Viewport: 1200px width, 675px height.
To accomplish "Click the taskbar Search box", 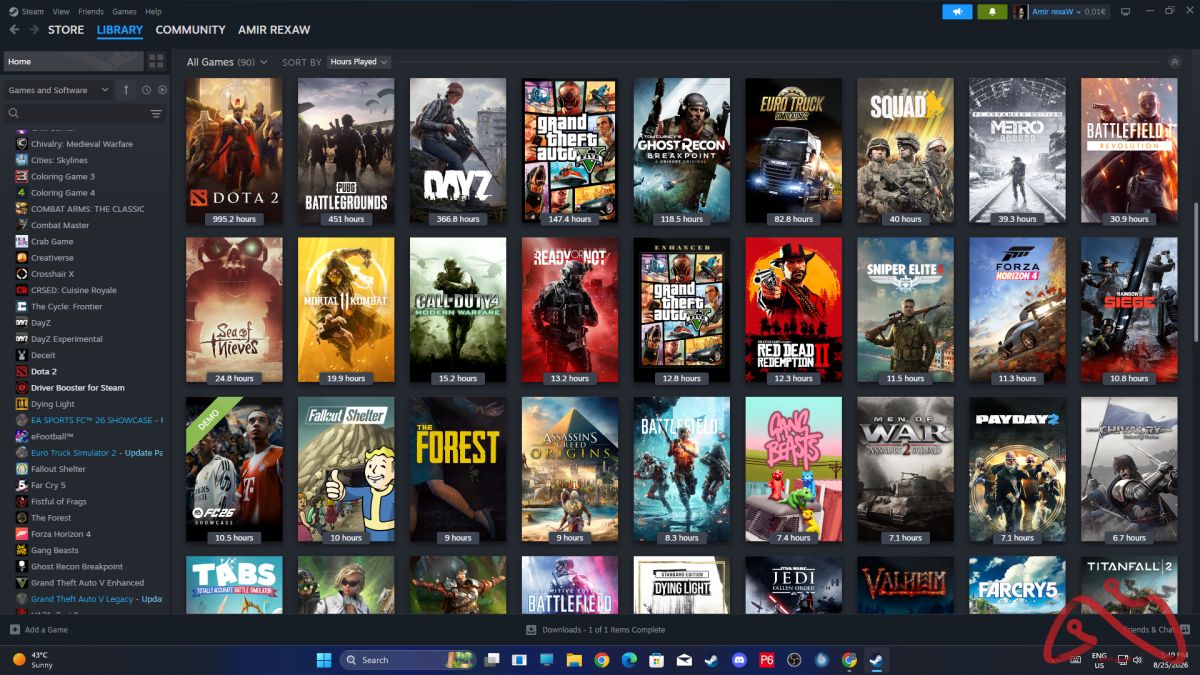I will point(407,660).
